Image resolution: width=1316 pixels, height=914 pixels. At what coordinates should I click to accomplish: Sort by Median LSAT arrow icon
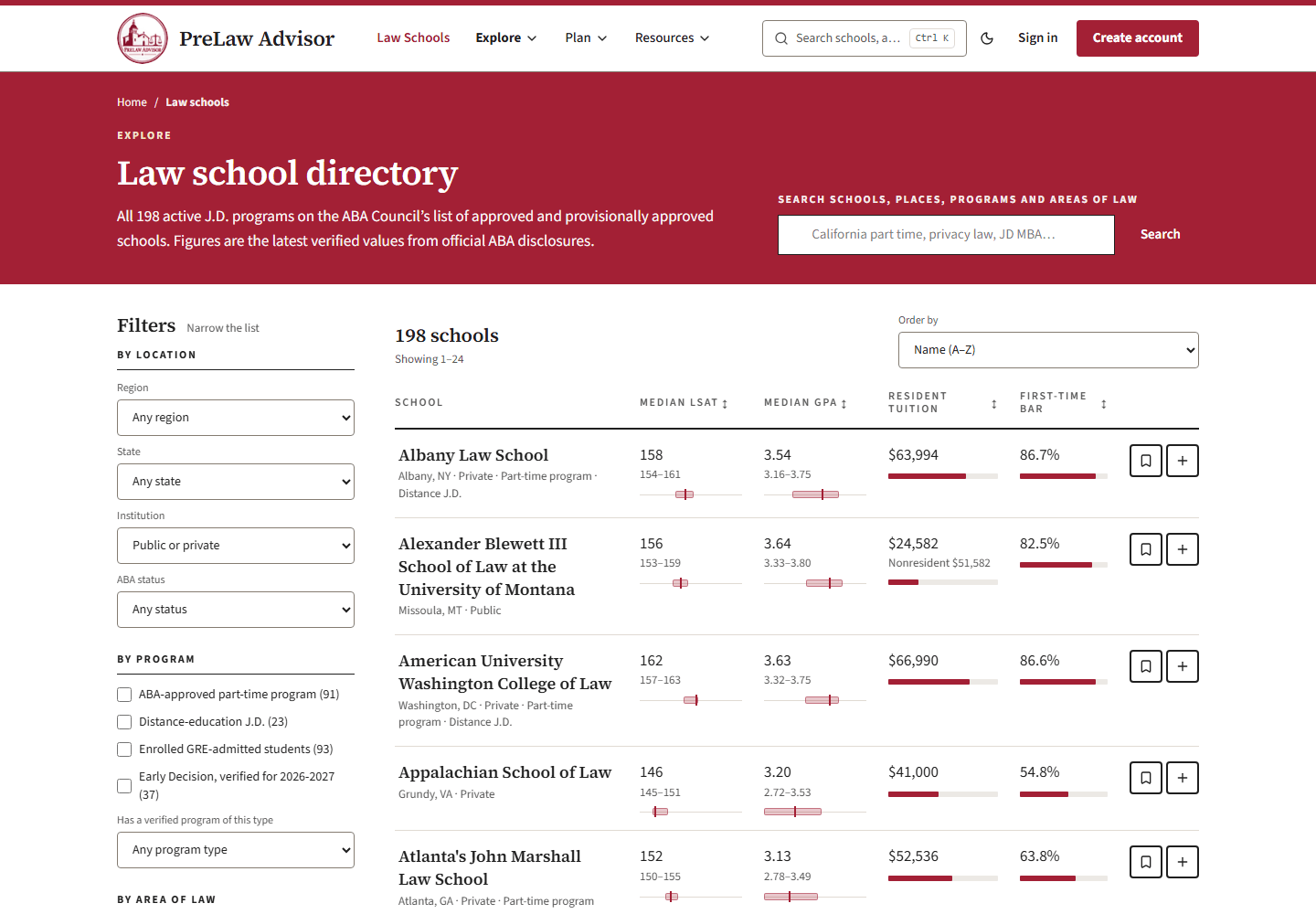tap(725, 403)
